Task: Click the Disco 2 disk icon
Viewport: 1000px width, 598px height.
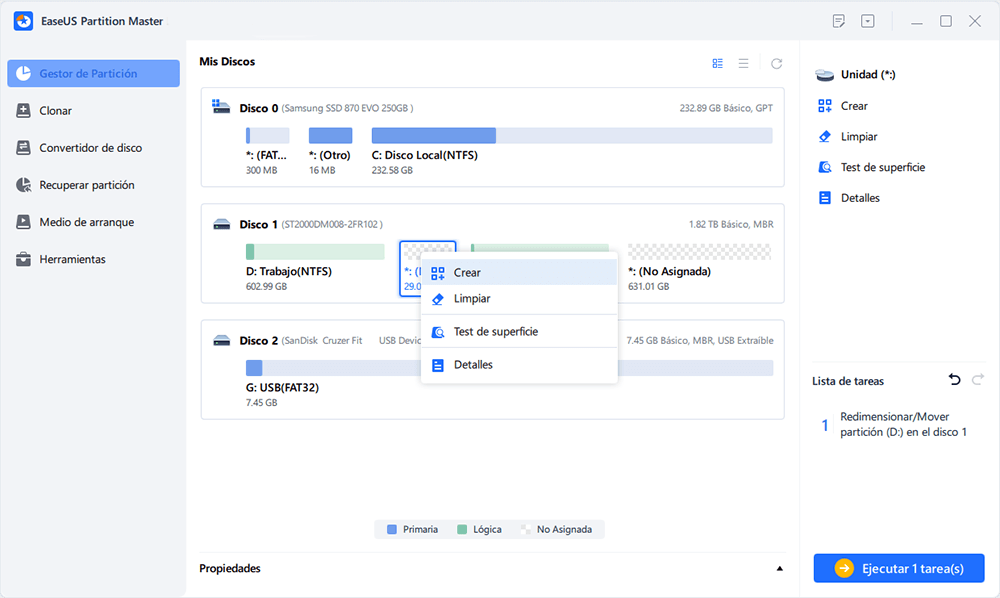Action: [221, 340]
